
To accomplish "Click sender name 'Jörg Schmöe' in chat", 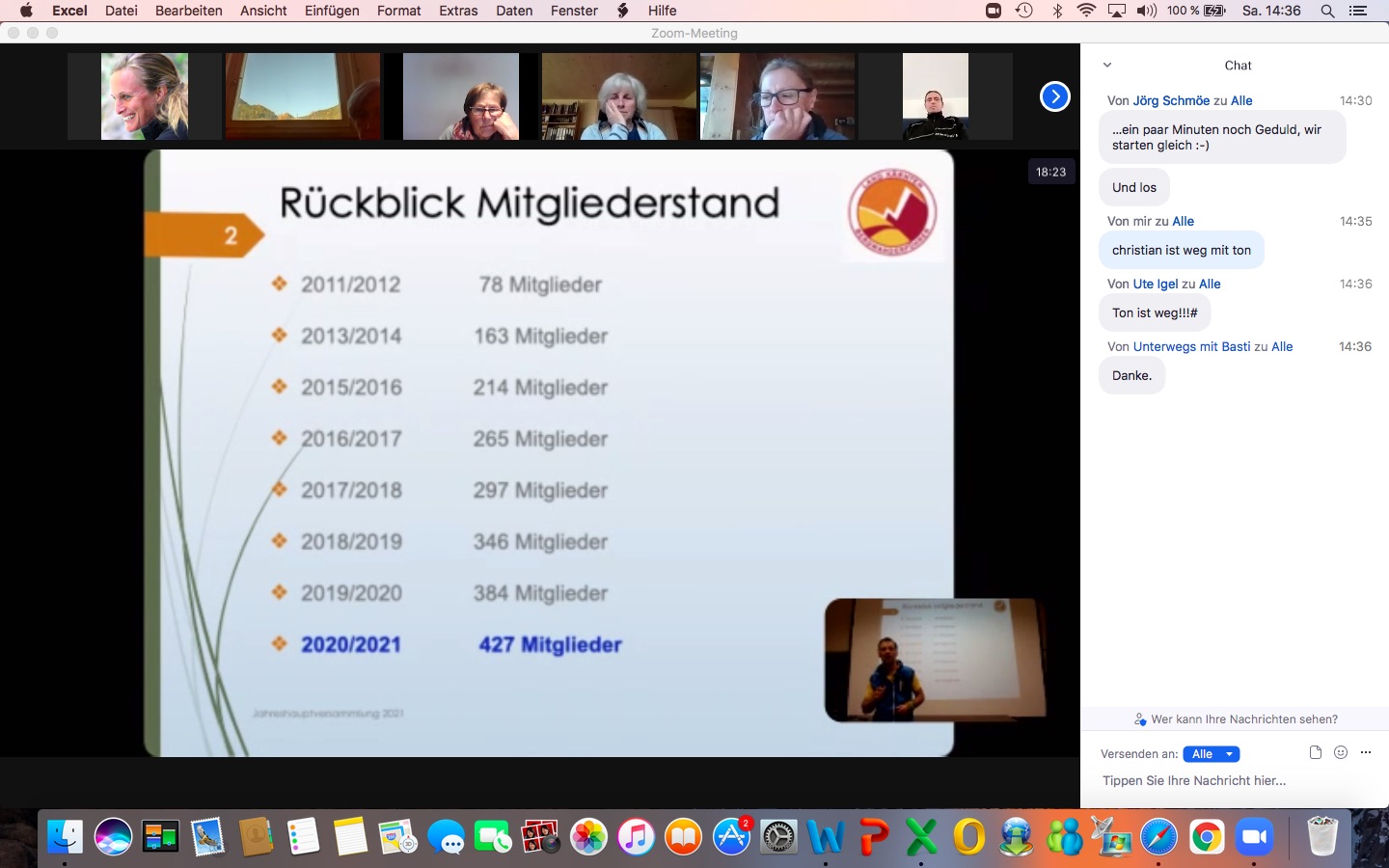I will 1171,100.
